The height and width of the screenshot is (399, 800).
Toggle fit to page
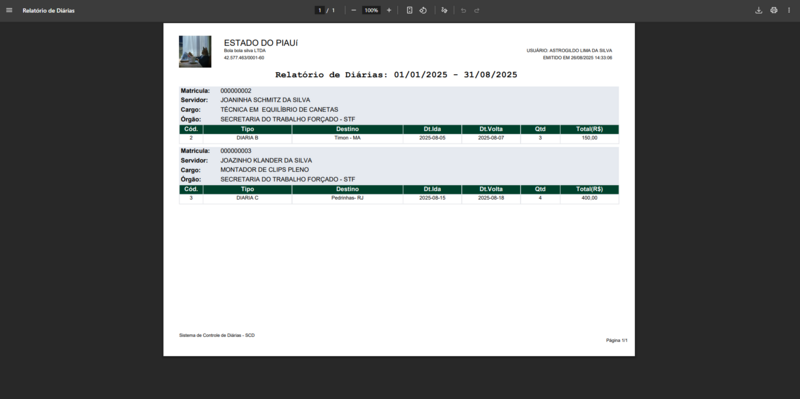coord(409,10)
